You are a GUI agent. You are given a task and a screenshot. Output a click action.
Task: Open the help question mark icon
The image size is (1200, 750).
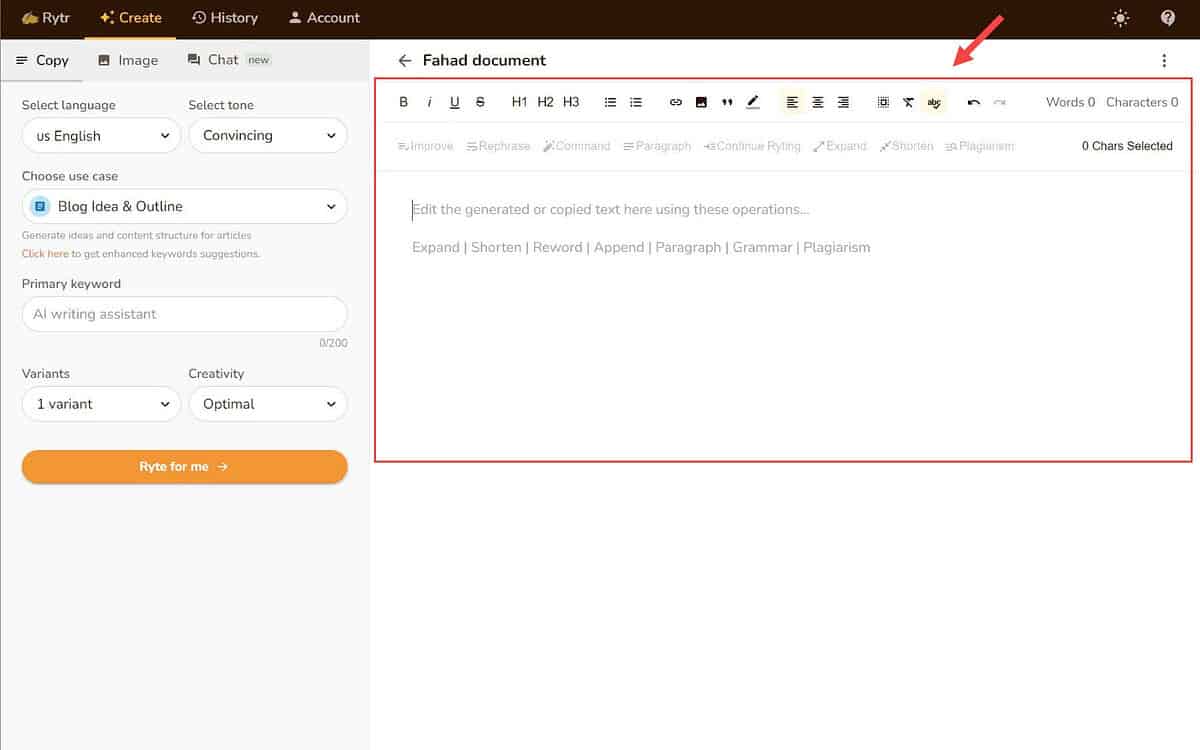click(1168, 18)
